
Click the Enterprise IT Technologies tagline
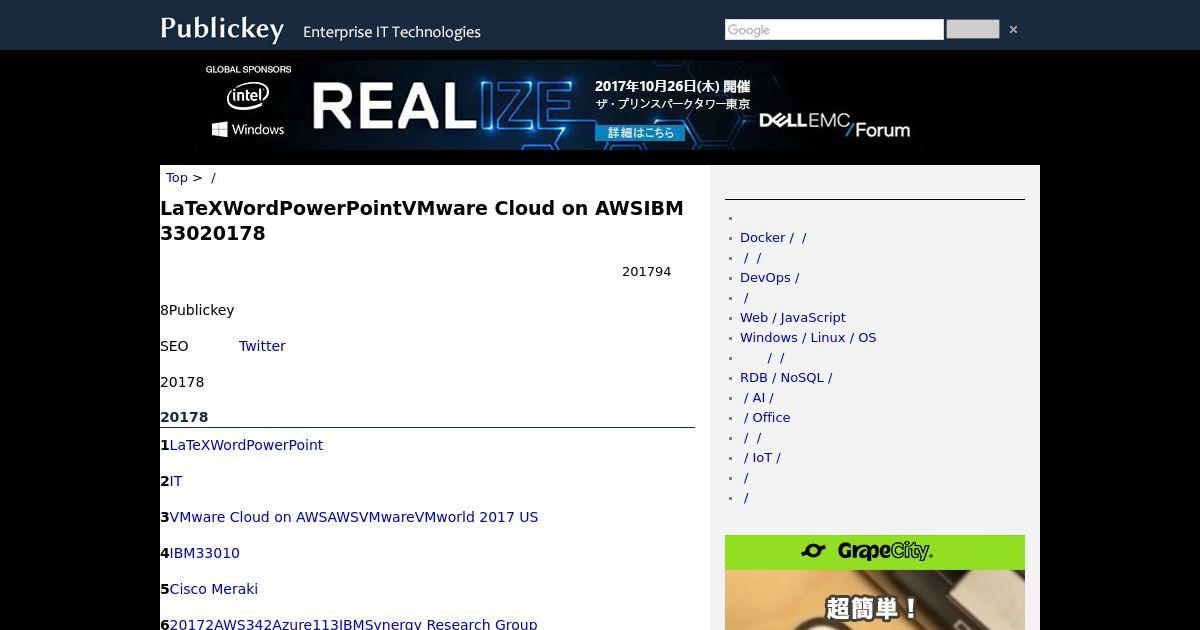pos(392,32)
